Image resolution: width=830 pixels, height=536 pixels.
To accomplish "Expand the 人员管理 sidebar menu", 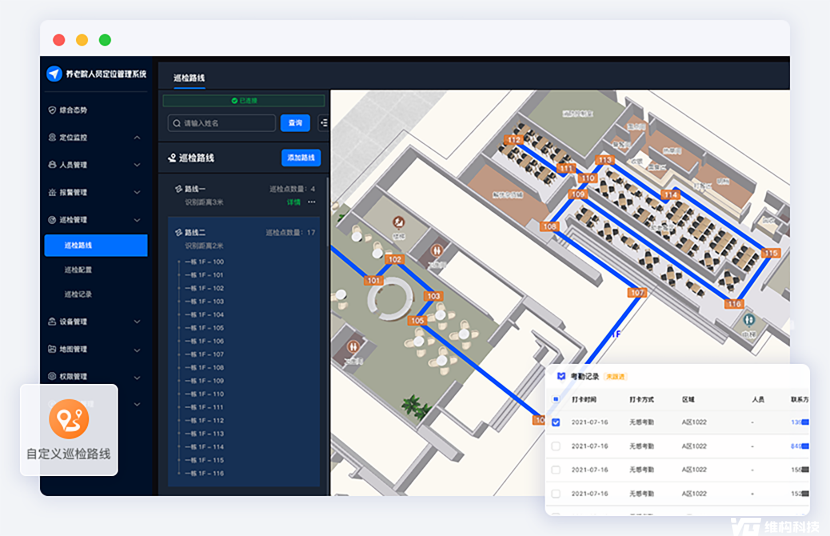I will coord(137,165).
